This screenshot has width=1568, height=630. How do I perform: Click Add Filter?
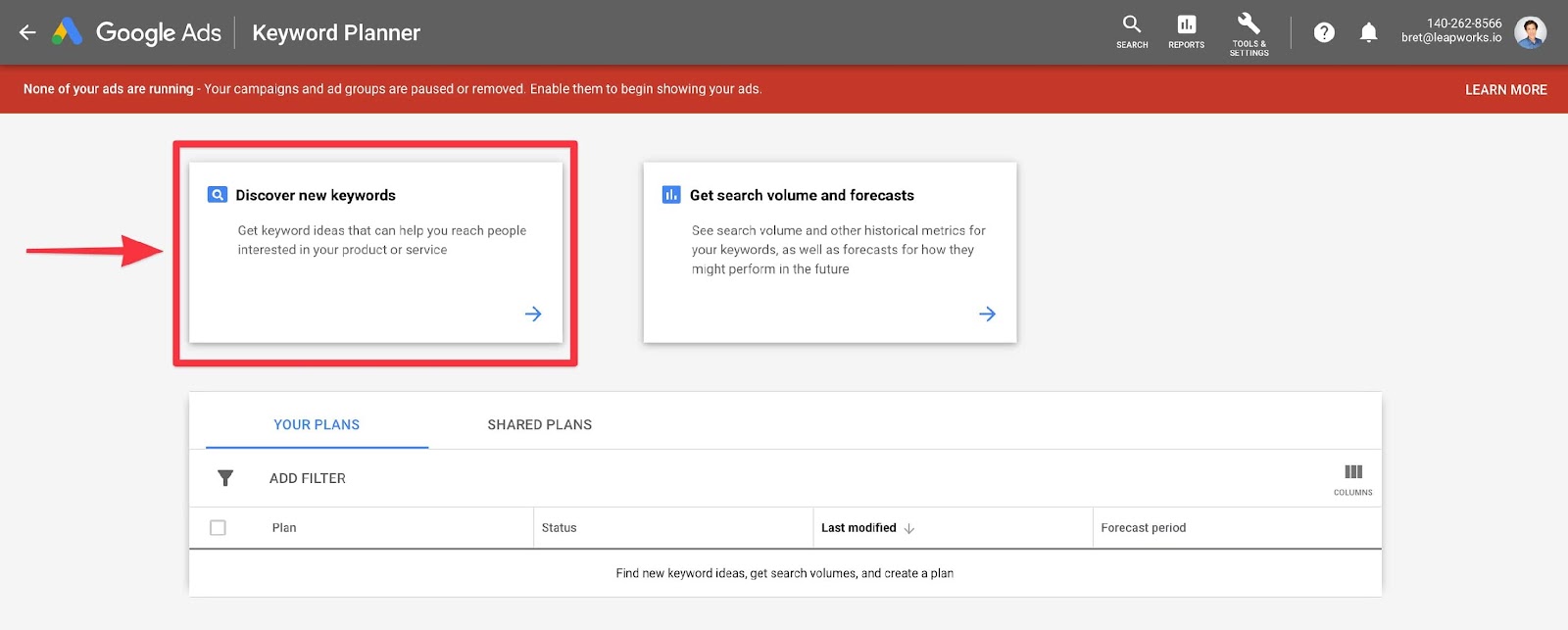pyautogui.click(x=308, y=478)
